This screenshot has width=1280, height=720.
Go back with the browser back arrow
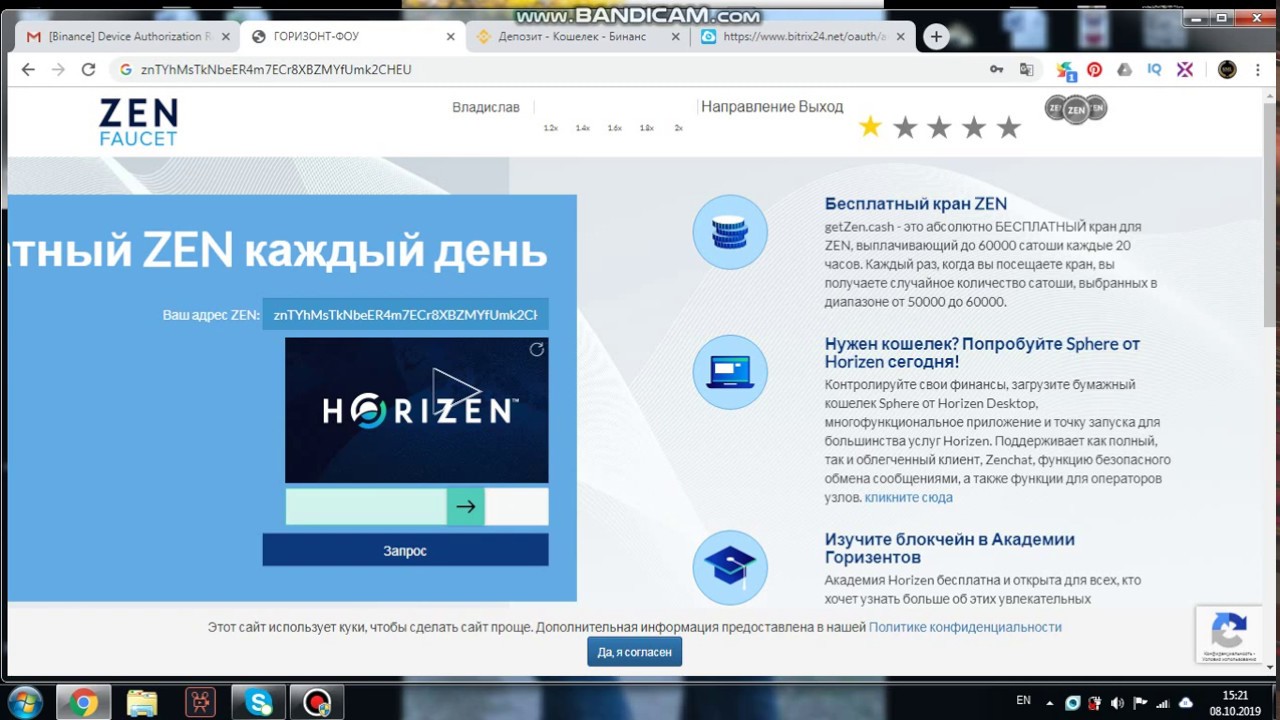point(28,69)
